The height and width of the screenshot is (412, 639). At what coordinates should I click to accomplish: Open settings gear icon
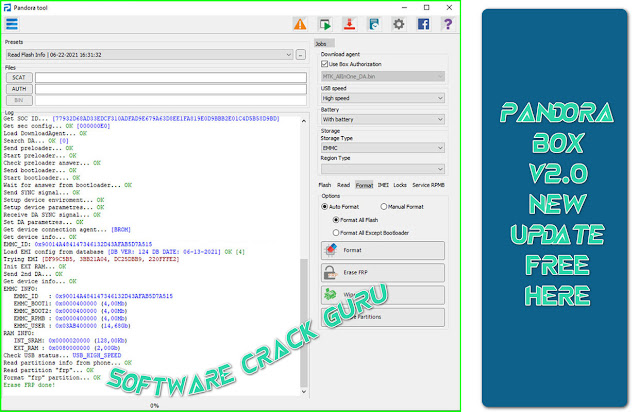point(399,24)
